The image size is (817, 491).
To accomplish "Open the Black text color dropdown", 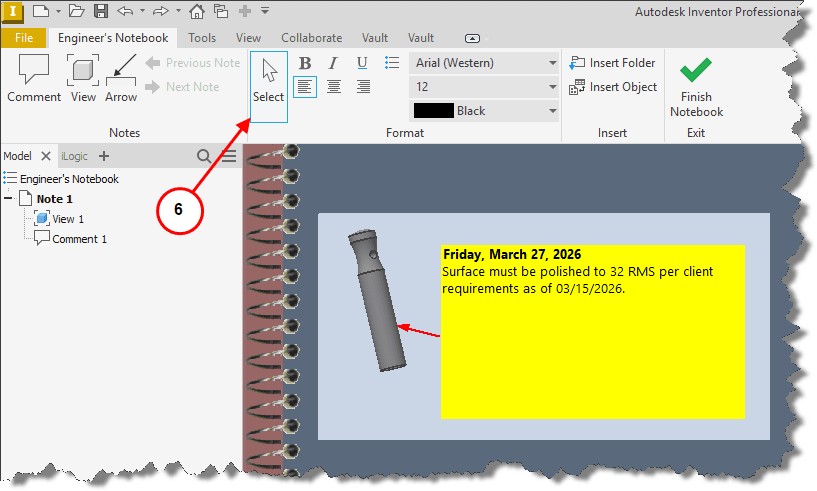I will [484, 111].
